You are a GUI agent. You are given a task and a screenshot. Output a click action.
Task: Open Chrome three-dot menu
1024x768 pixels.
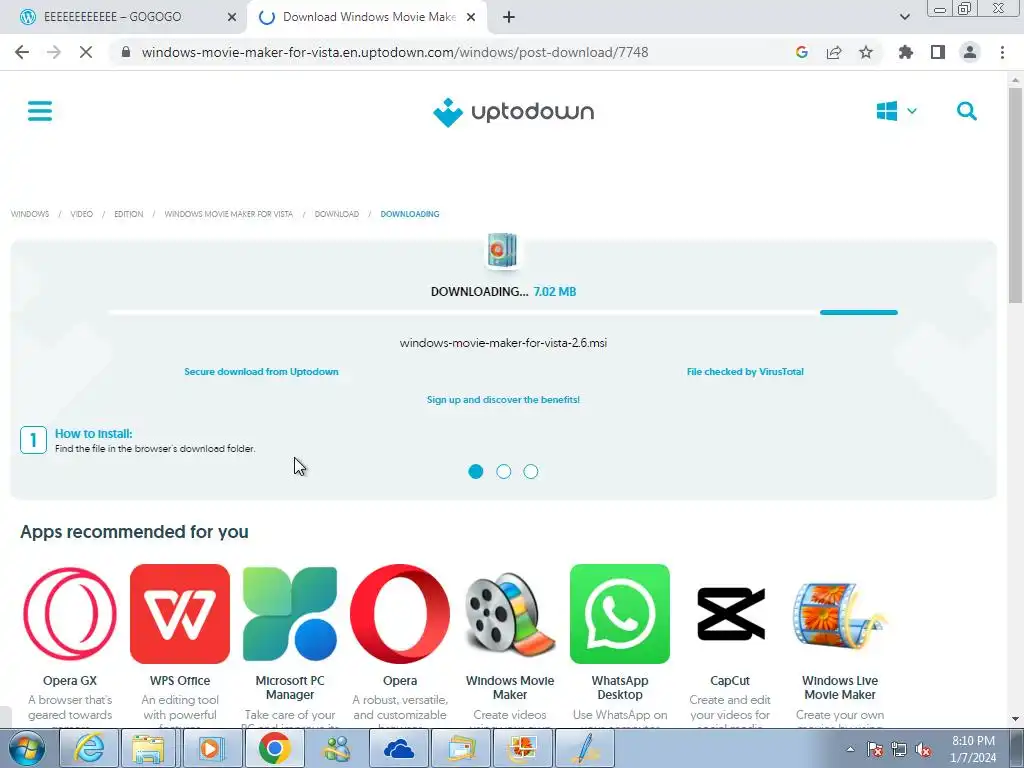pyautogui.click(x=1002, y=52)
